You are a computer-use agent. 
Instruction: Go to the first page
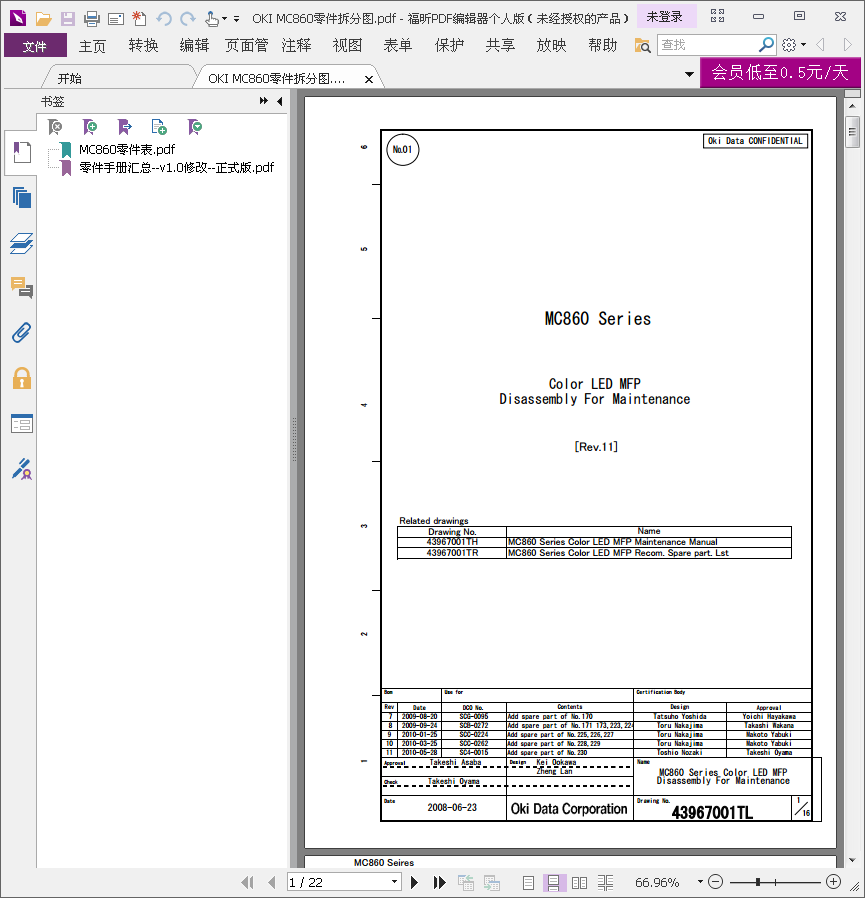coord(247,883)
